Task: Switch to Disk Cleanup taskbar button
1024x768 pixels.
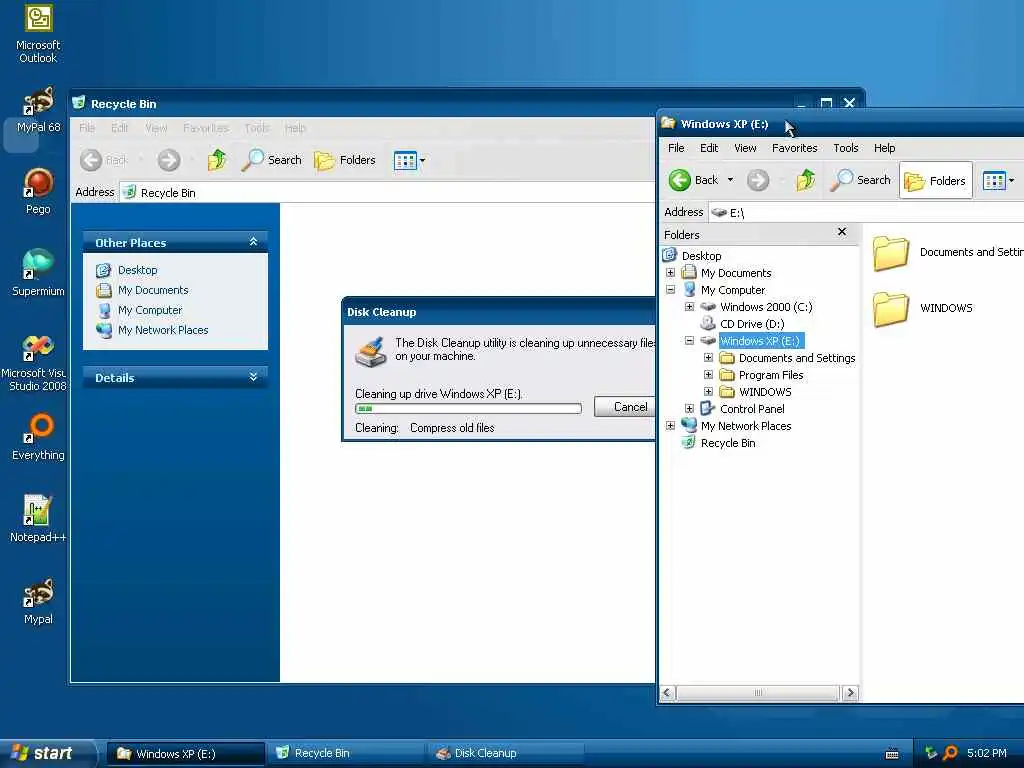Action: pos(505,754)
